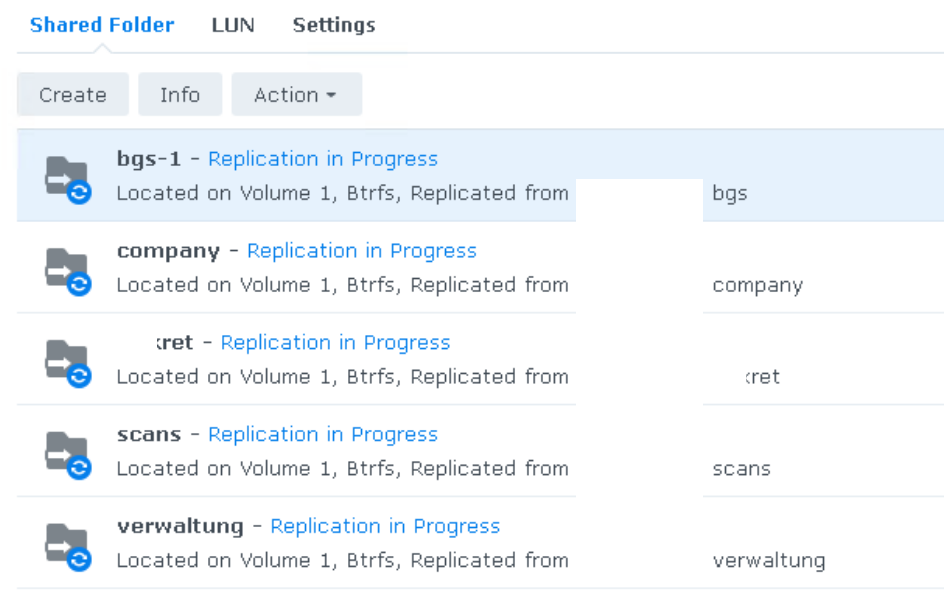This screenshot has height=599, width=944.
Task: Click scans Replication in Progress status link
Action: tap(323, 435)
